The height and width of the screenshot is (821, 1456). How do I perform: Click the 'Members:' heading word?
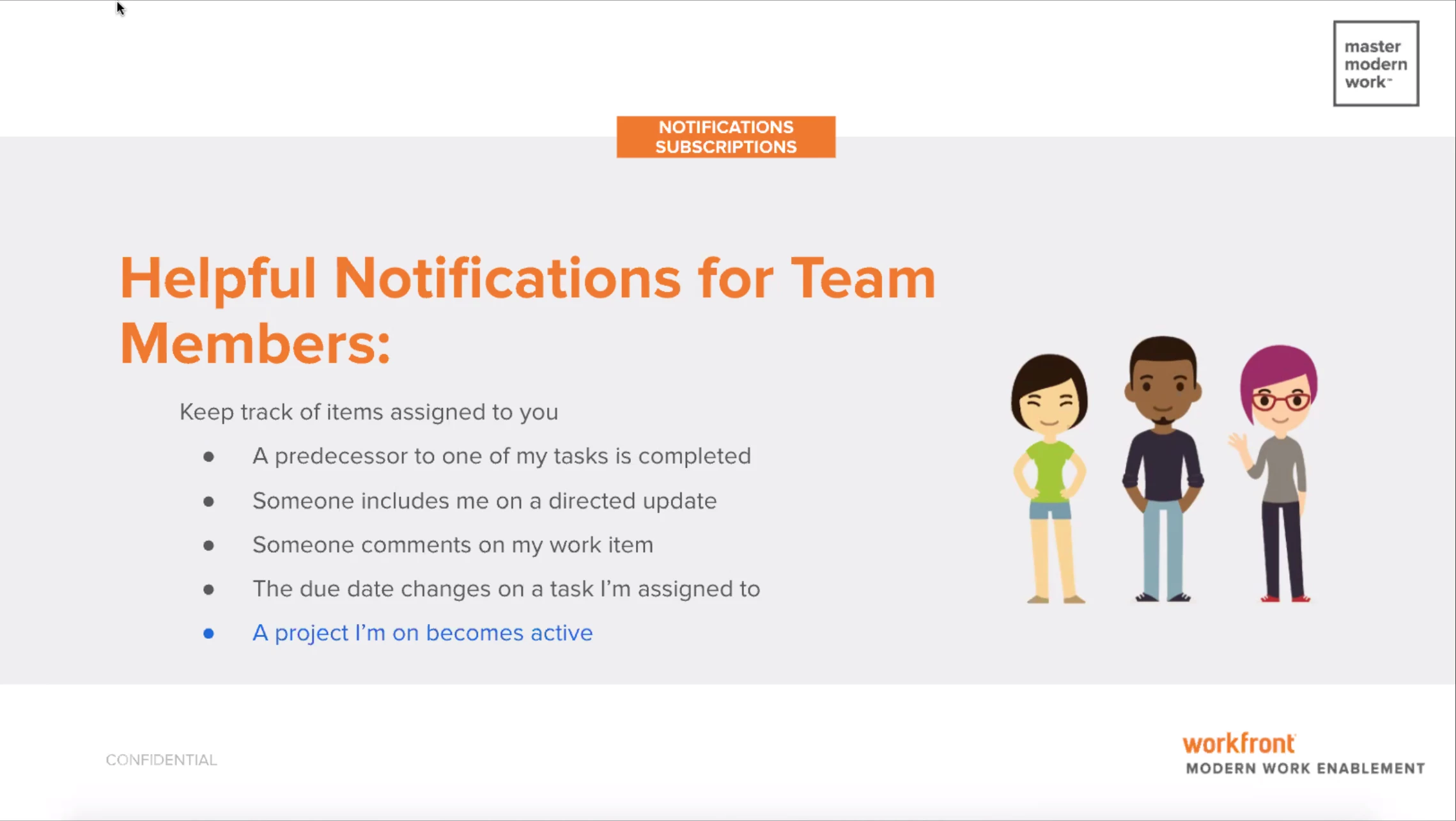(255, 344)
